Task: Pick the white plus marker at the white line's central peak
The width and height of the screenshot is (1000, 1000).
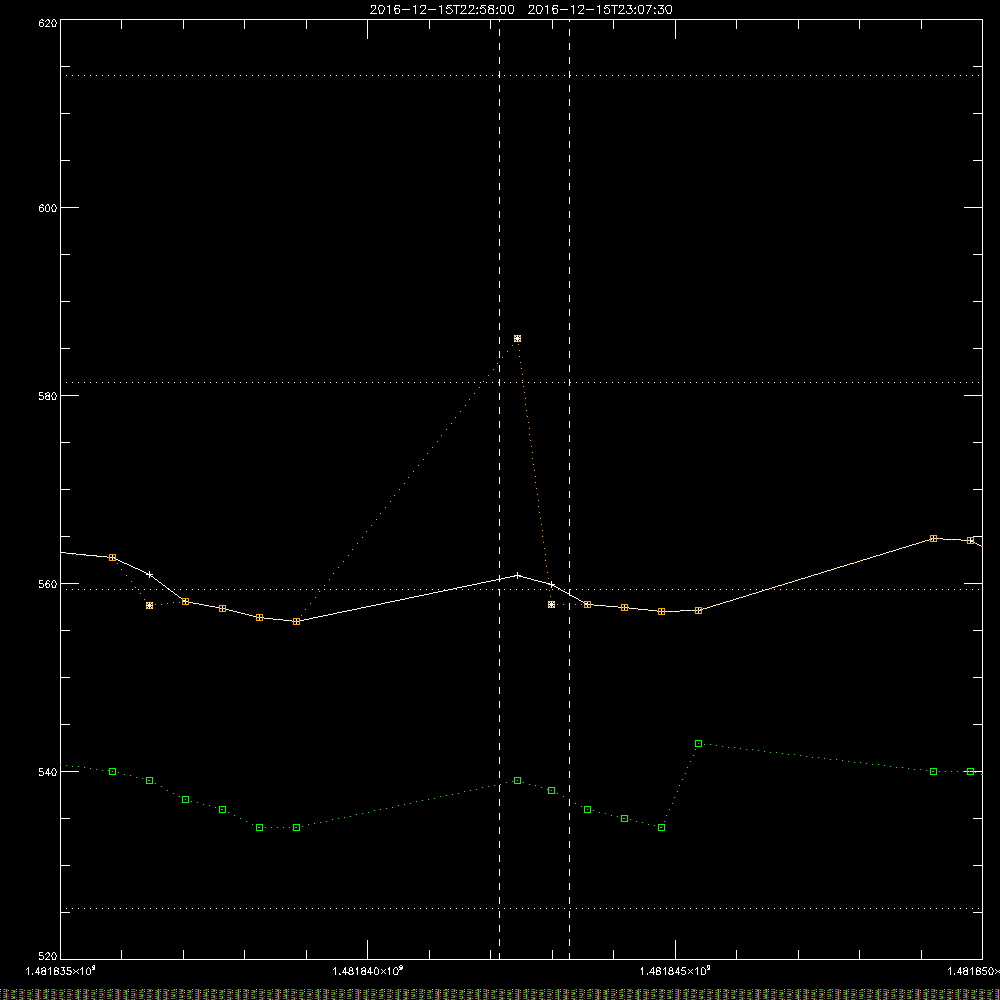Action: click(x=517, y=575)
